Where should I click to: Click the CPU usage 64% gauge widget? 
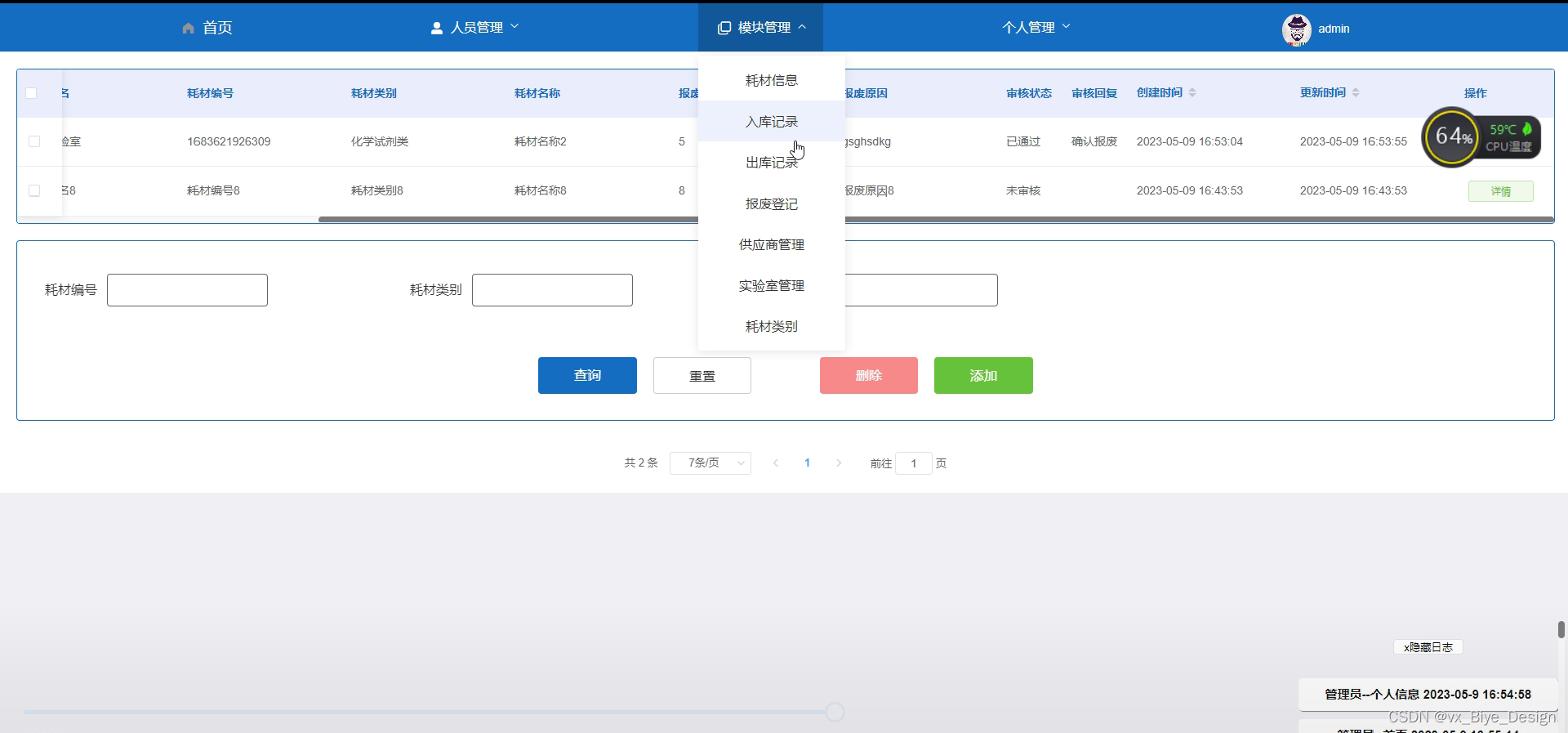pos(1452,136)
